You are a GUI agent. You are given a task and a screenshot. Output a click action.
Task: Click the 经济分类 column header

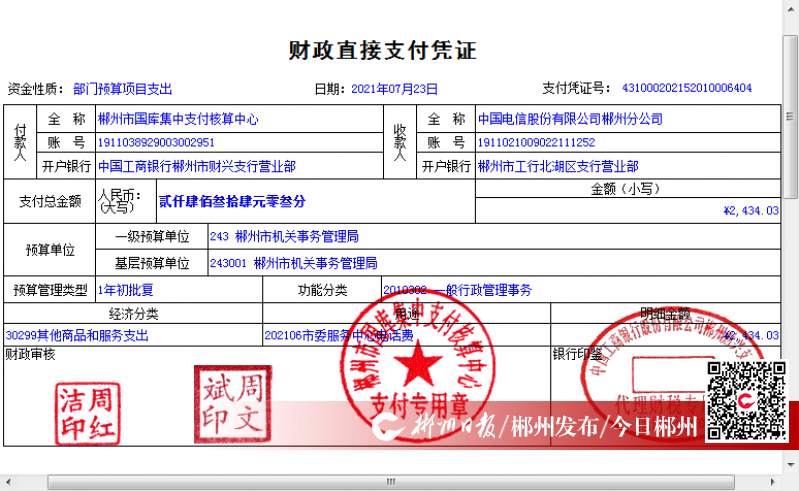coord(134,314)
